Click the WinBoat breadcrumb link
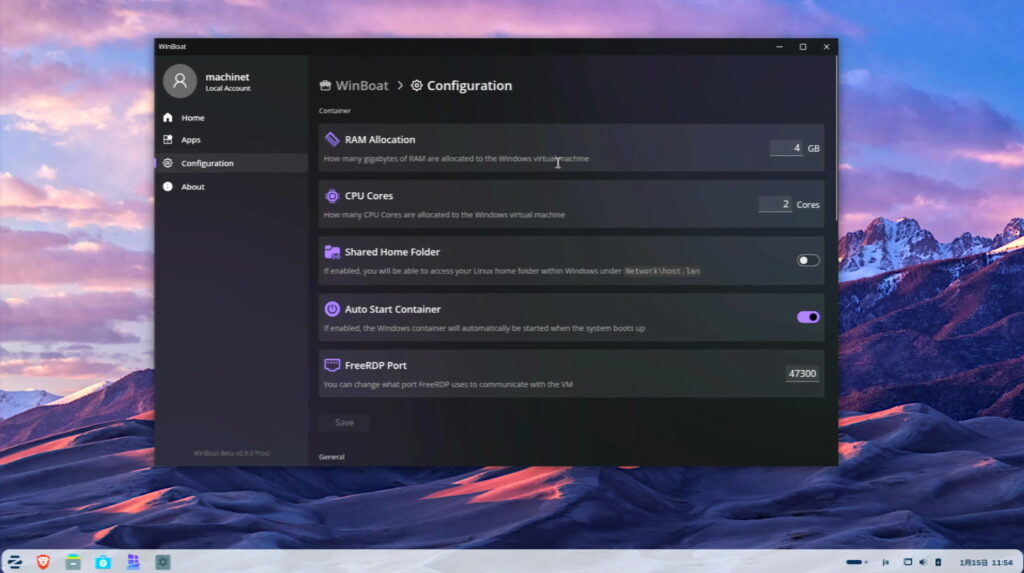This screenshot has width=1024, height=573. point(354,86)
